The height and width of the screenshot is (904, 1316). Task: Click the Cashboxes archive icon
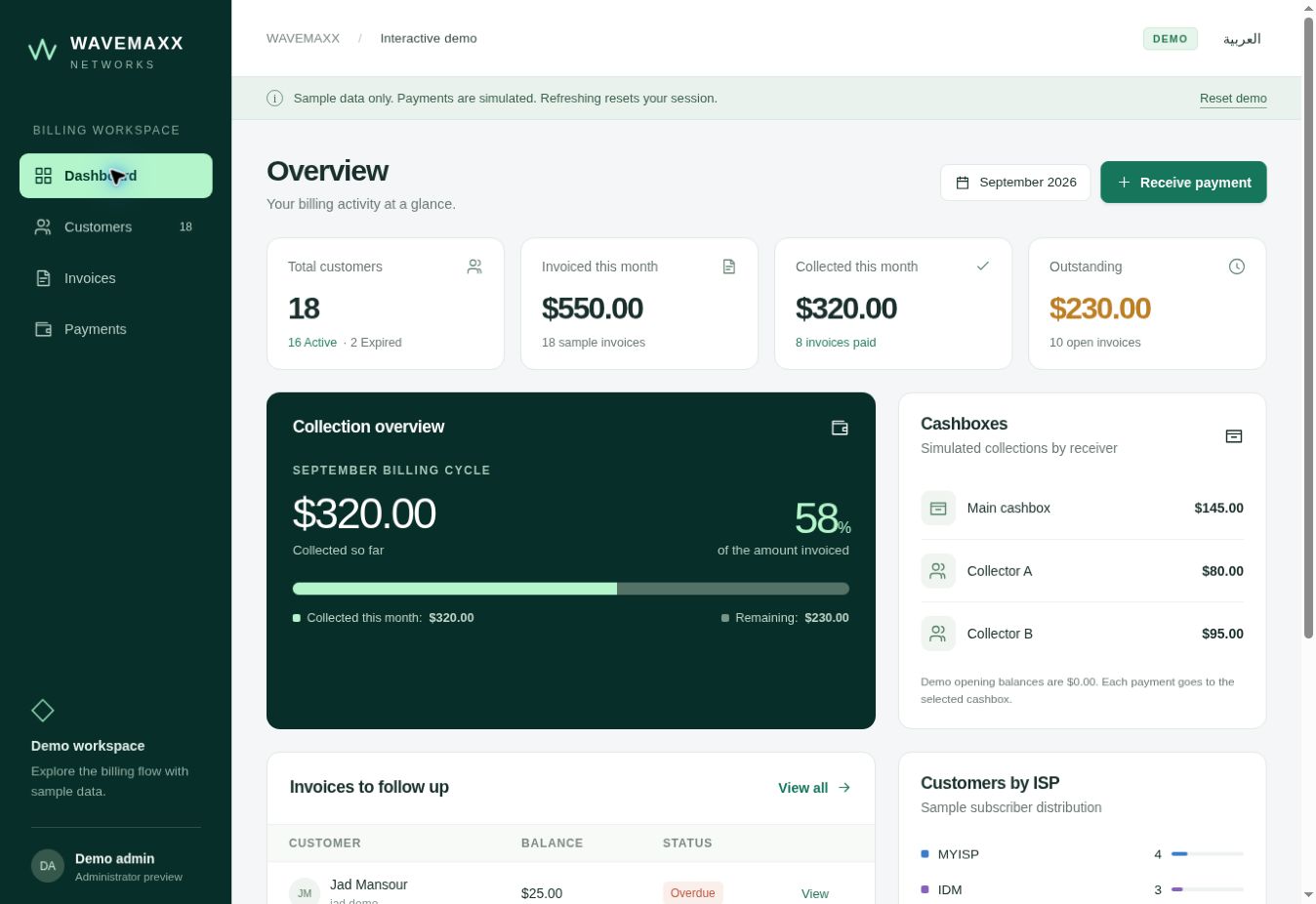click(1234, 436)
